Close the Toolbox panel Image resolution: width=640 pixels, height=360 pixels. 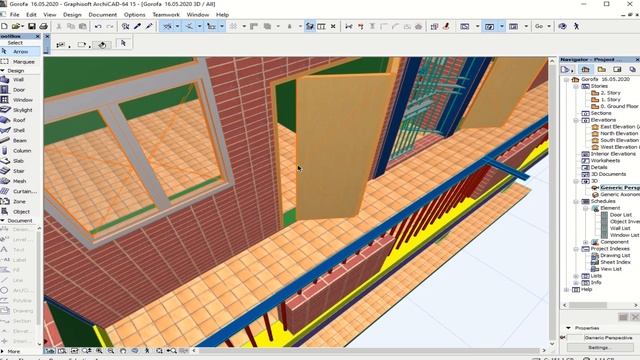pyautogui.click(x=38, y=36)
